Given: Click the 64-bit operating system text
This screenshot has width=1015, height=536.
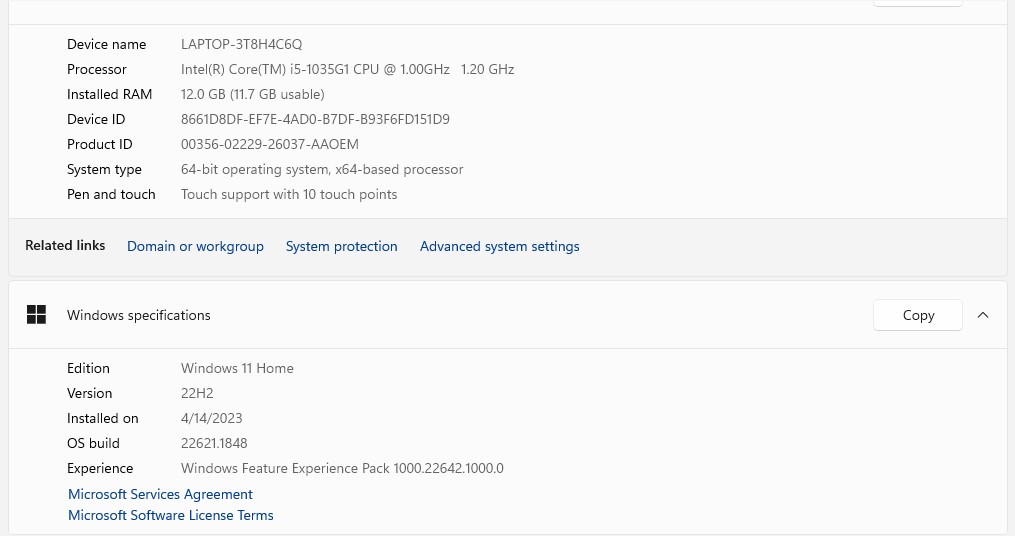Looking at the screenshot, I should point(321,169).
